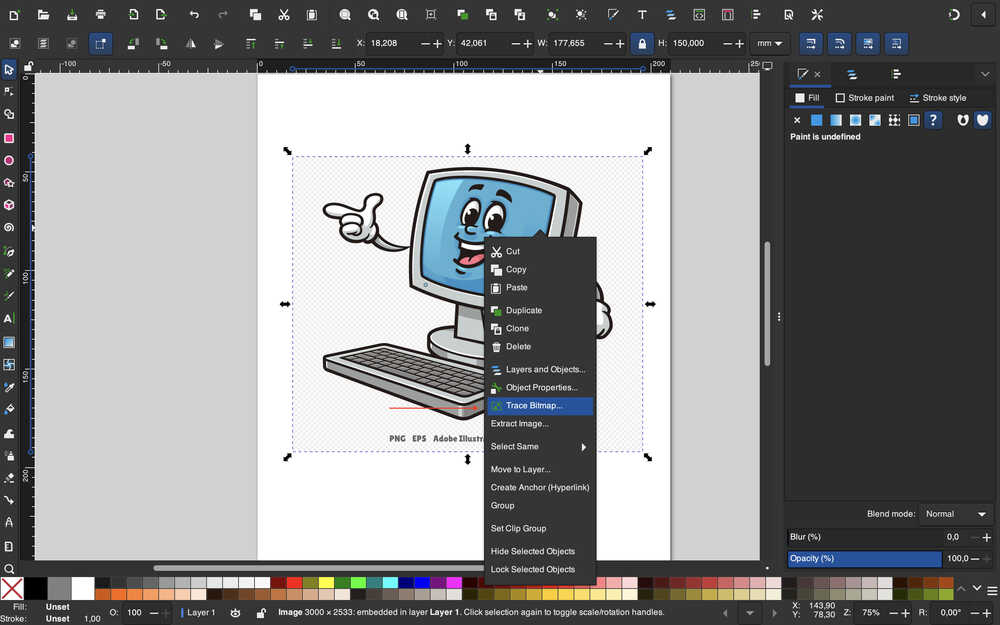Select the Ellipse tool
This screenshot has width=1000, height=625.
click(9, 161)
